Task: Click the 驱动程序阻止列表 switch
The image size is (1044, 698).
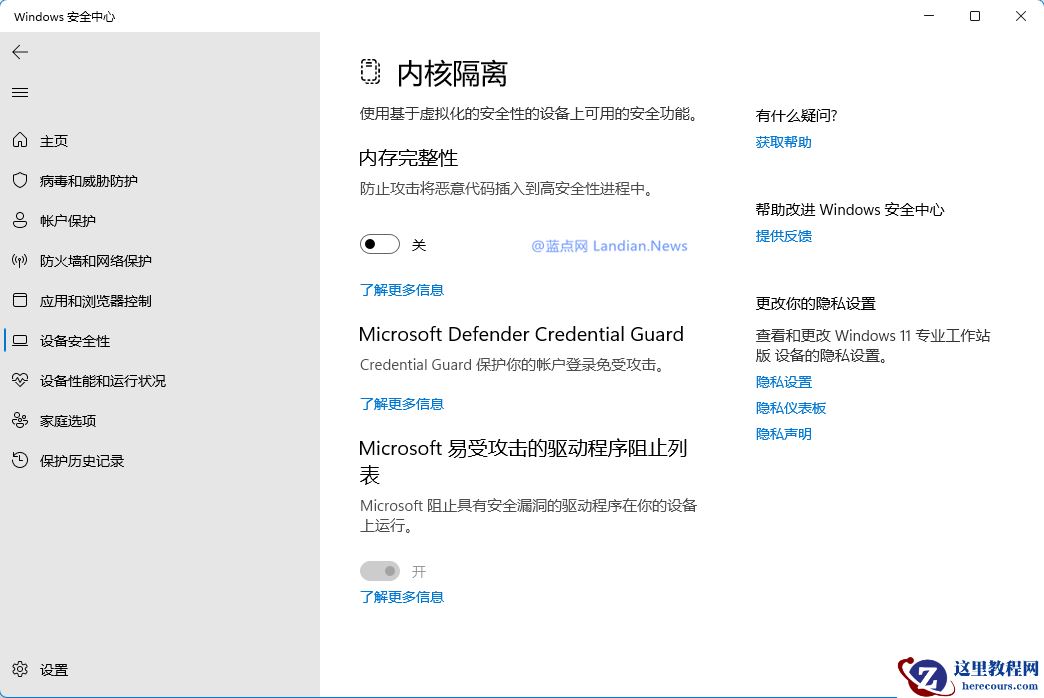Action: tap(379, 571)
